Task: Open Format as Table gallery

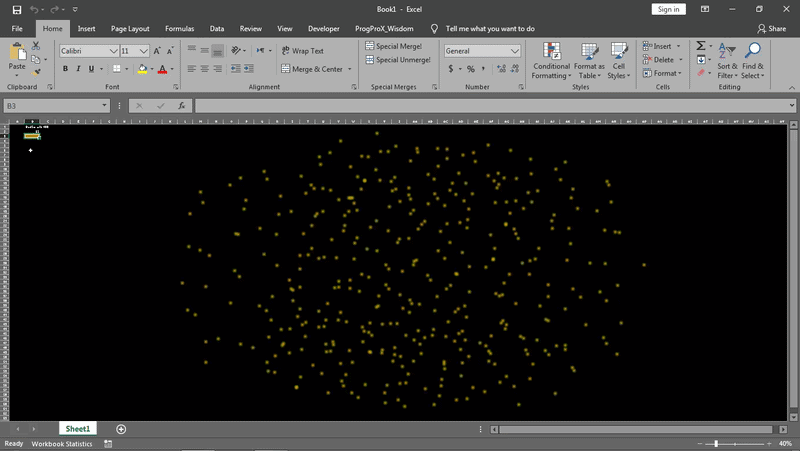Action: coord(589,61)
